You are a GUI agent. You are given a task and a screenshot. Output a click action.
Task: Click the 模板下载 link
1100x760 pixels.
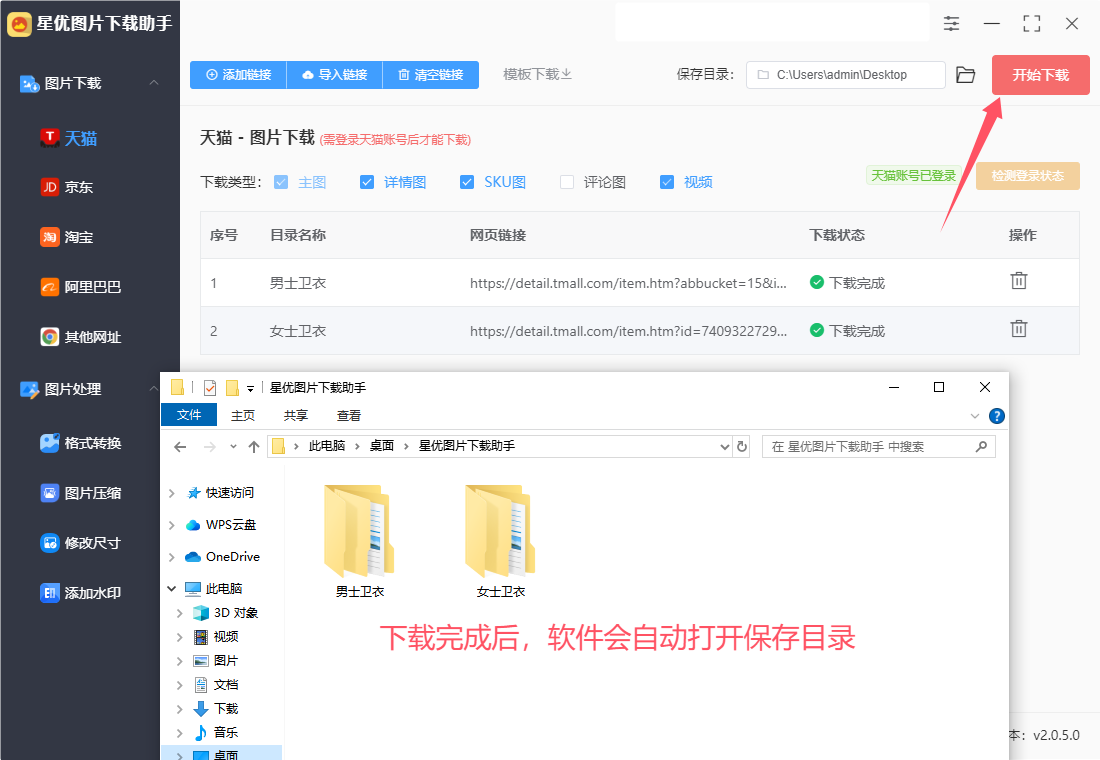click(x=537, y=74)
